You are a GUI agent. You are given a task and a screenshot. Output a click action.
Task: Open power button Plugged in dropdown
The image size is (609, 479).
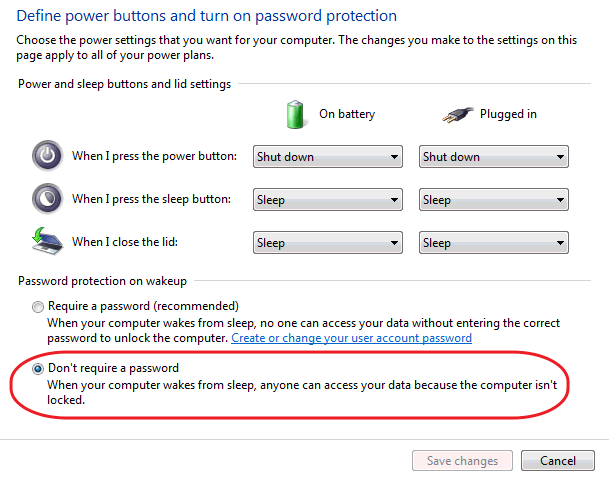493,157
